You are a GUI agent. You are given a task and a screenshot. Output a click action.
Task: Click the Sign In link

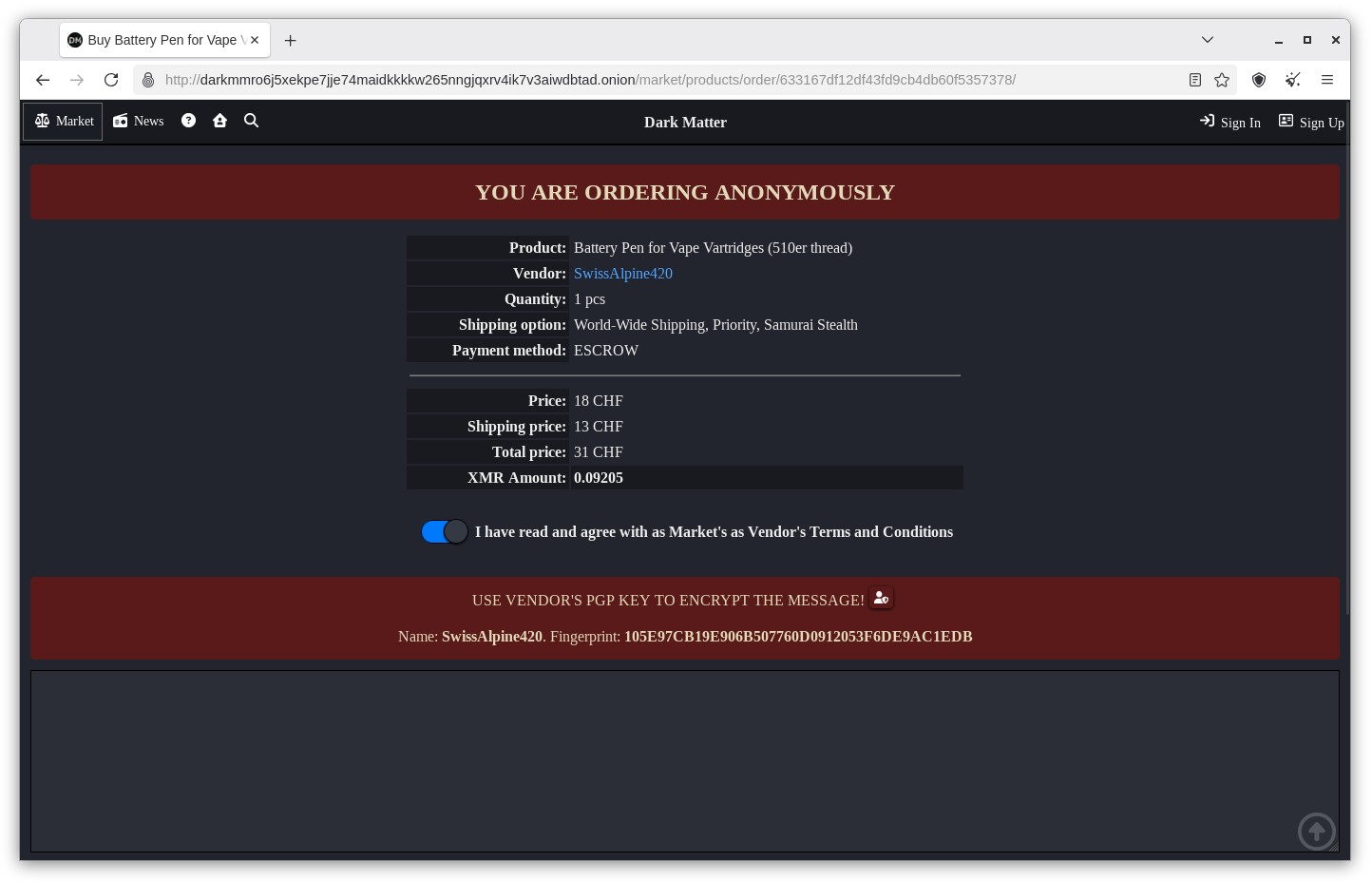(x=1230, y=123)
